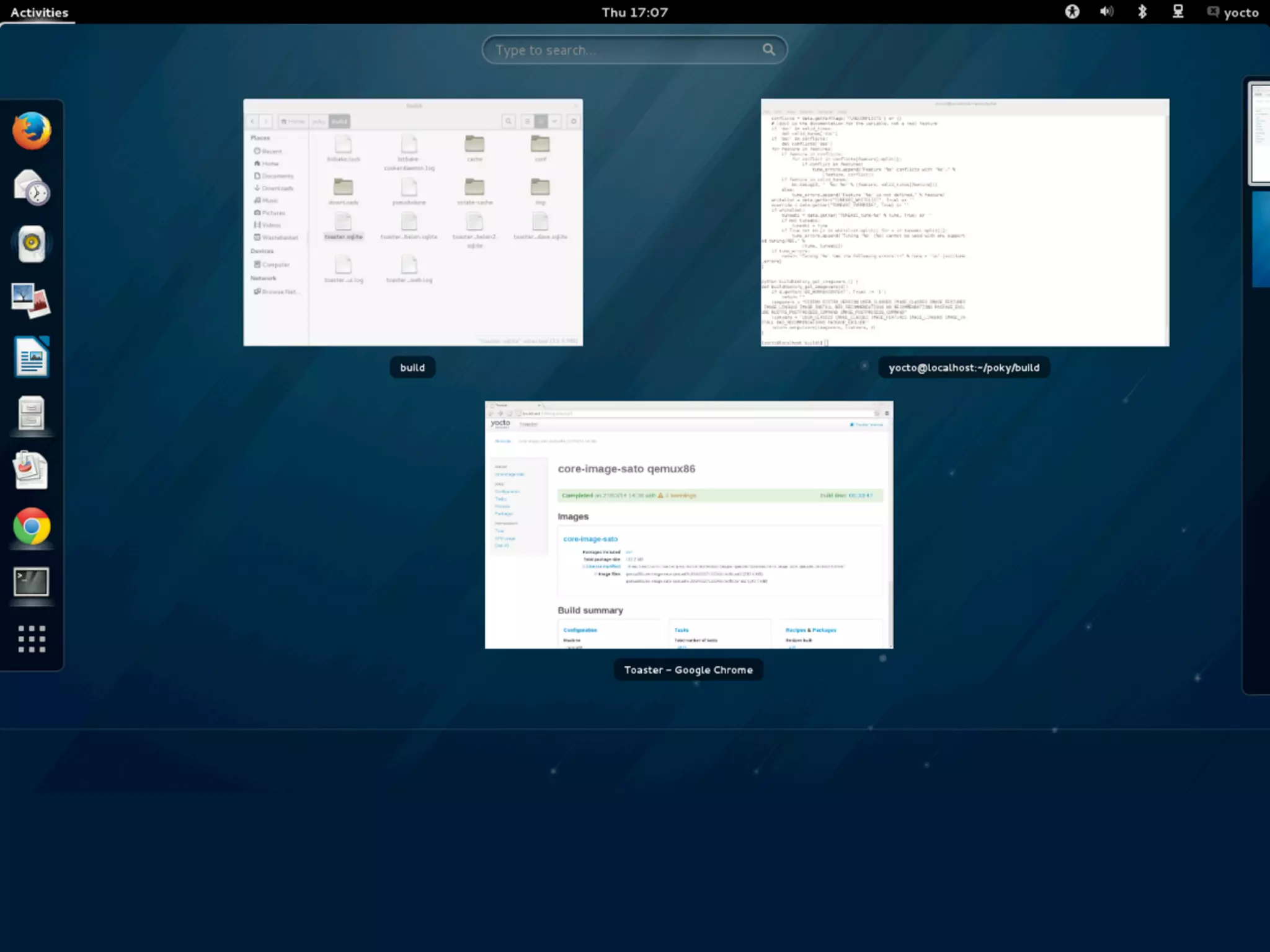Click the Activities button
The image size is (1270, 952).
click(39, 12)
